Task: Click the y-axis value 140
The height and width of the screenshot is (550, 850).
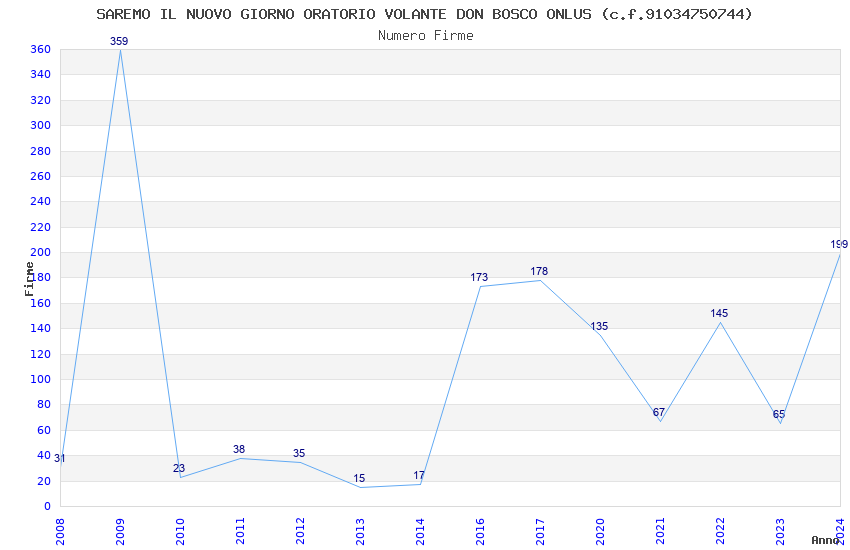Action: (x=41, y=328)
